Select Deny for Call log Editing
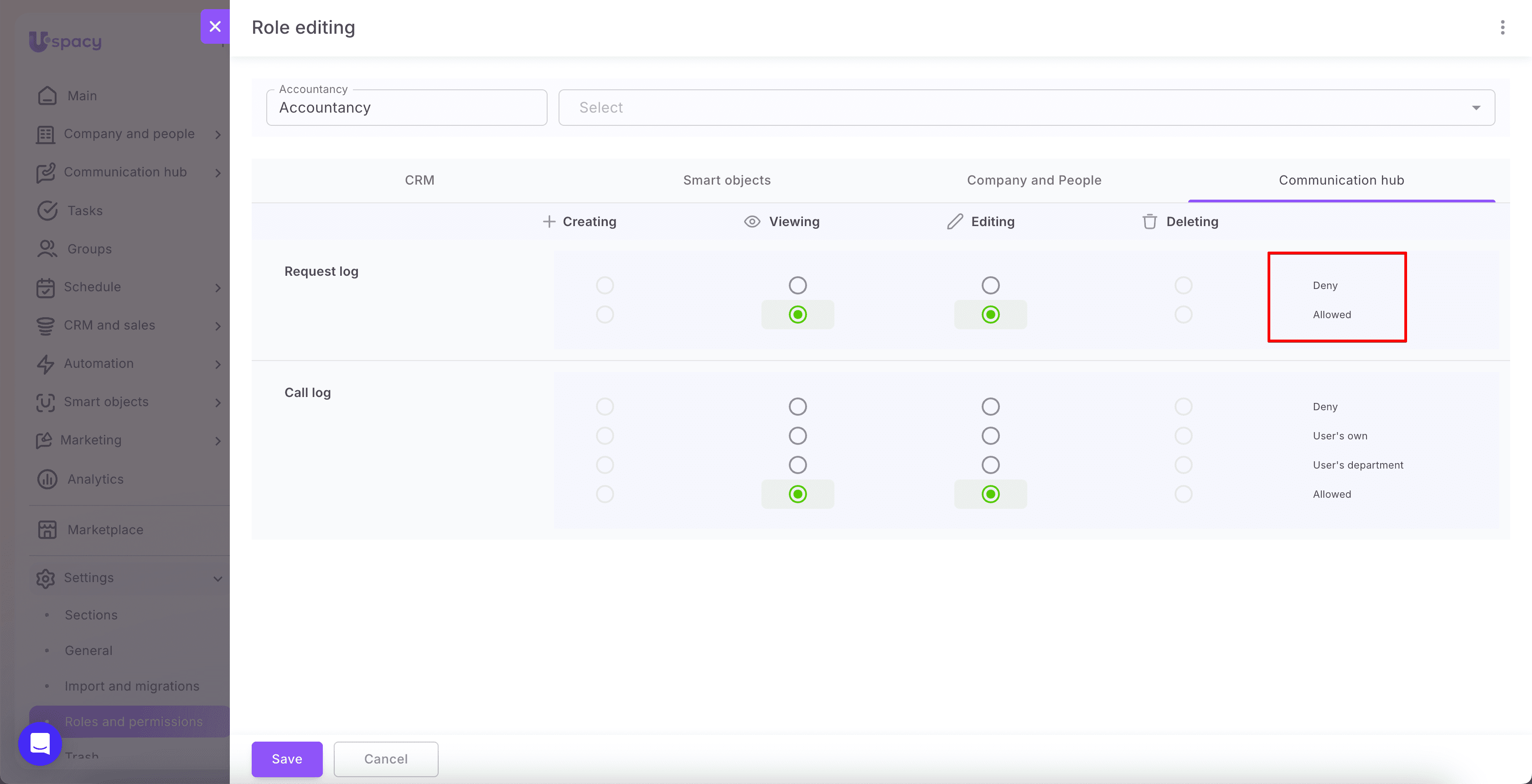1532x784 pixels. tap(990, 407)
